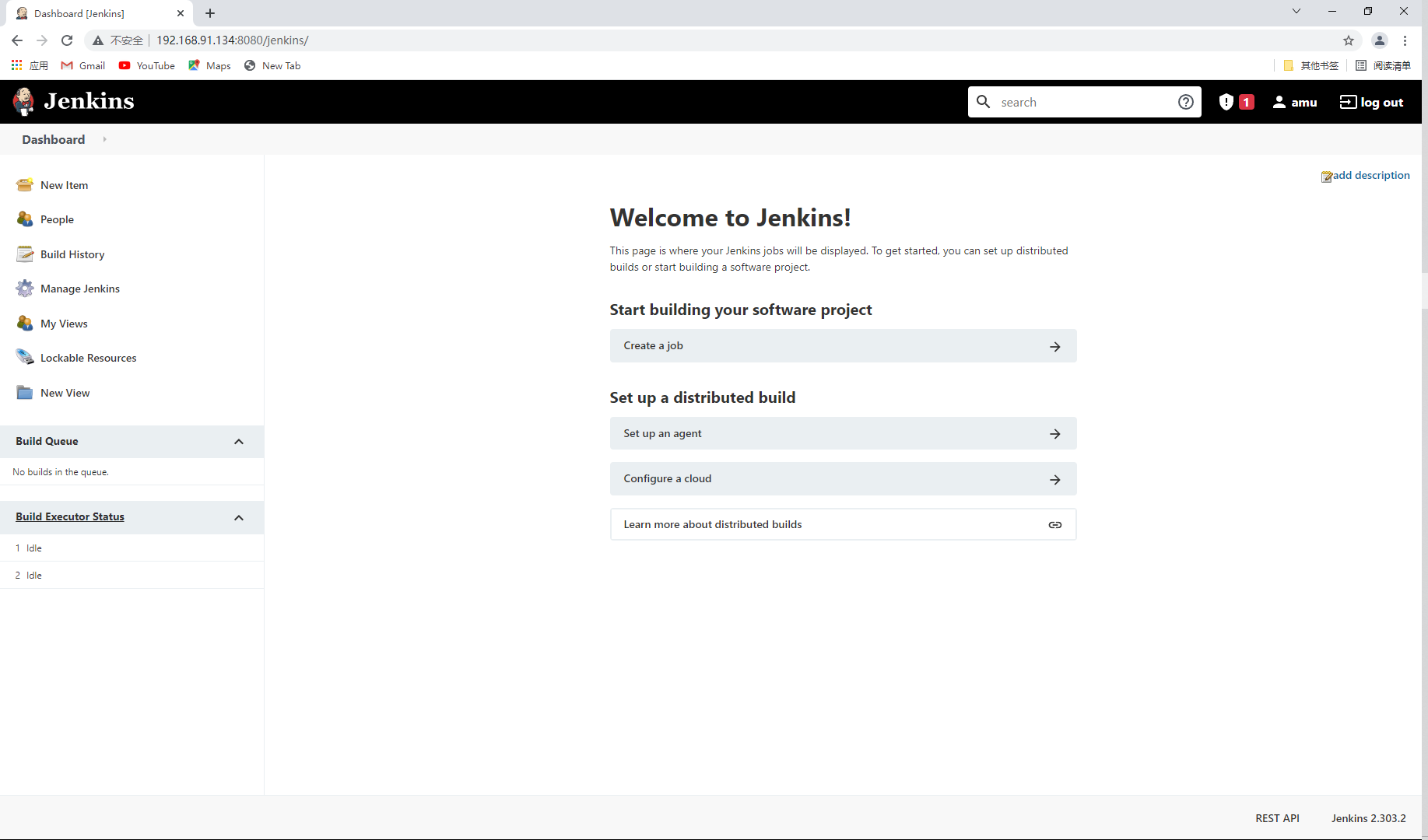This screenshot has height=840, width=1428.
Task: Click the user profile icon beside amu
Action: click(1279, 102)
